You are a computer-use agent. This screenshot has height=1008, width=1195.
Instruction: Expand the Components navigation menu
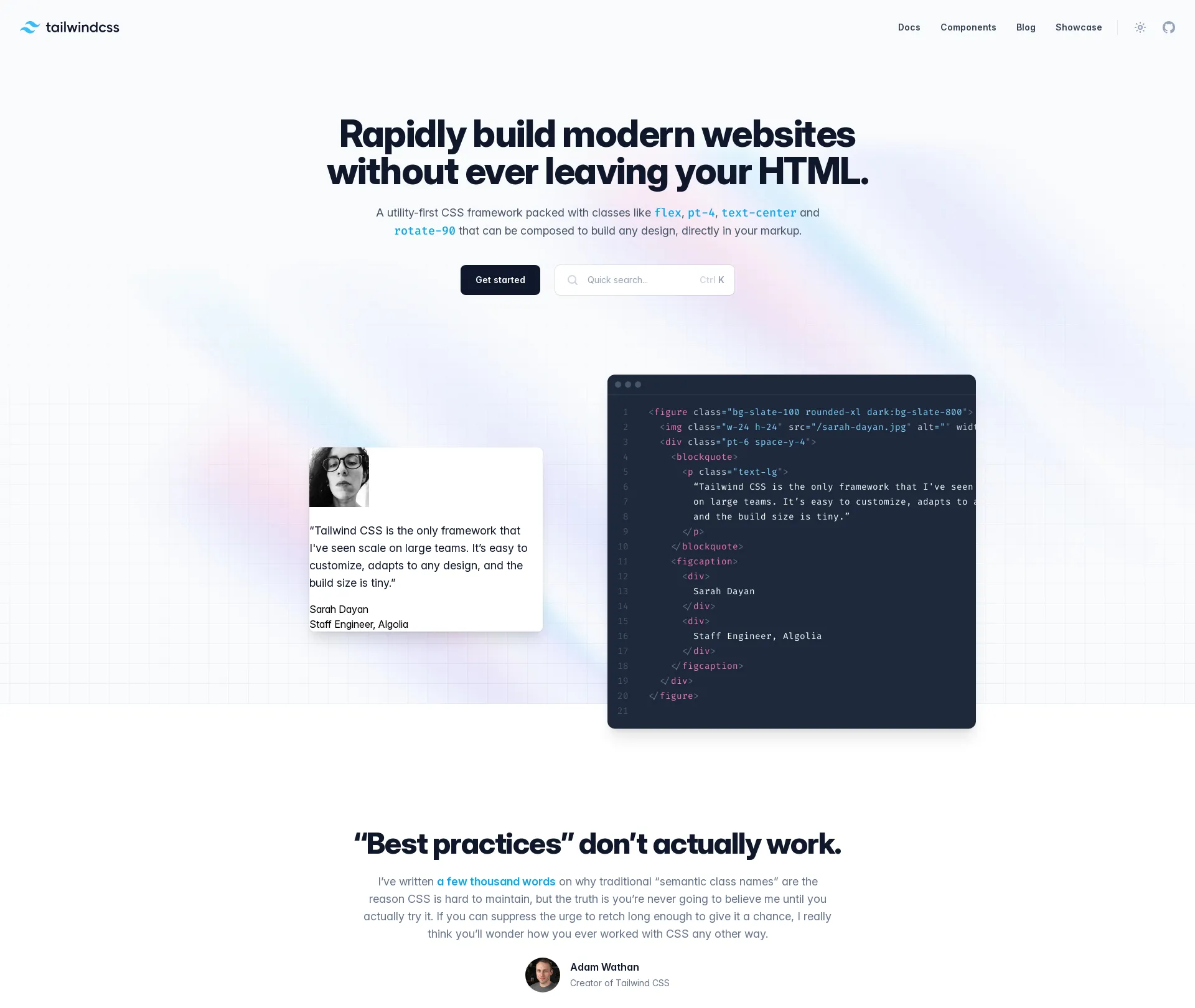[968, 27]
